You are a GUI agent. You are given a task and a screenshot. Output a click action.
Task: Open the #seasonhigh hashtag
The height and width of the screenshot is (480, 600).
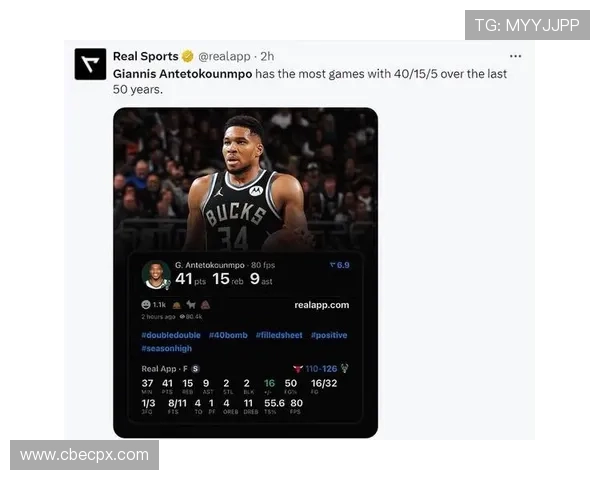(x=167, y=348)
